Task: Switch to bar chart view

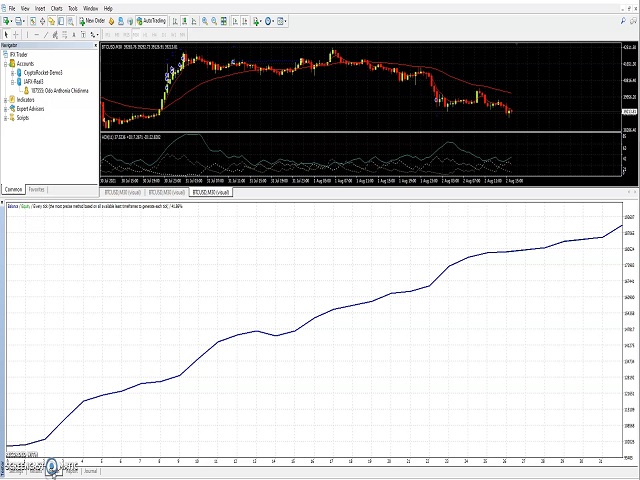Action: pyautogui.click(x=175, y=21)
